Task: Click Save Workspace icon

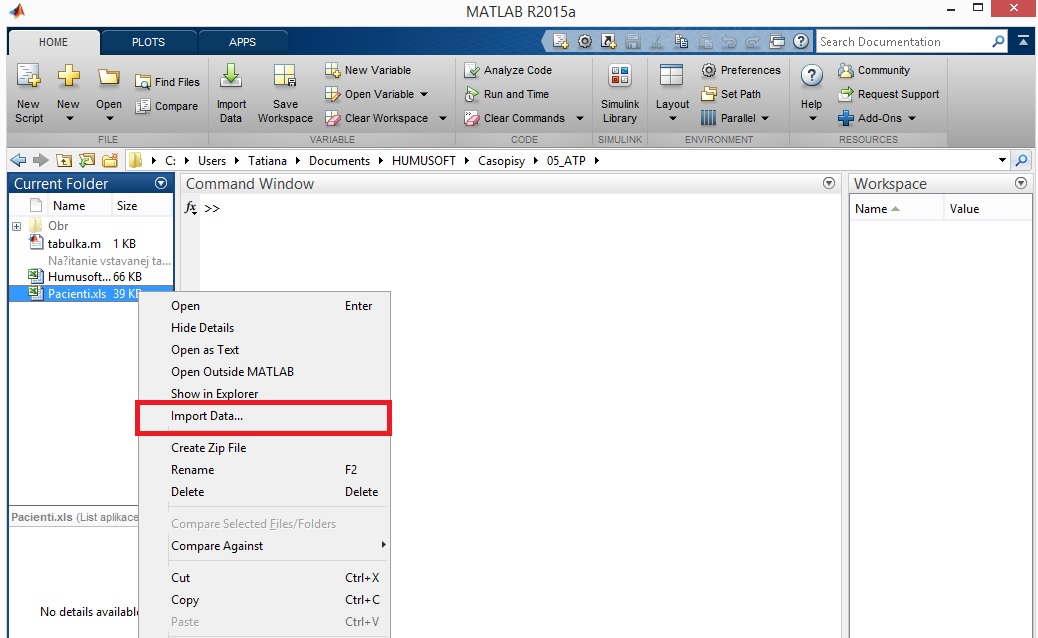Action: [x=285, y=93]
